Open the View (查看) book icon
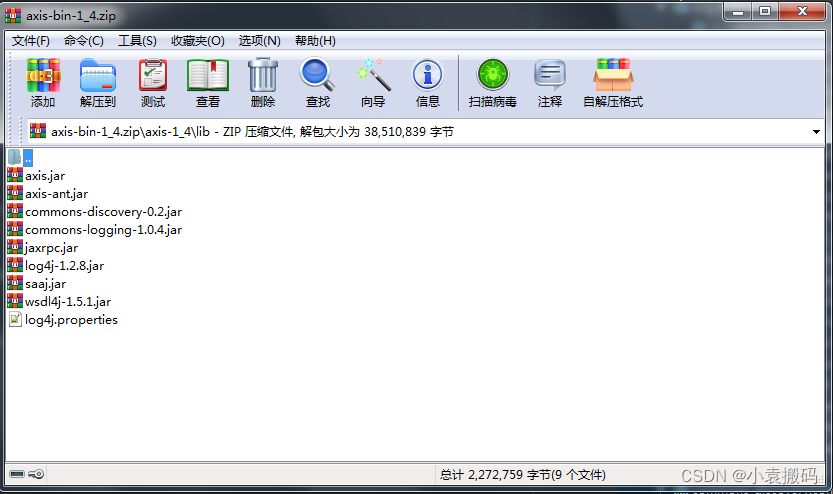The image size is (833, 494). coord(208,76)
